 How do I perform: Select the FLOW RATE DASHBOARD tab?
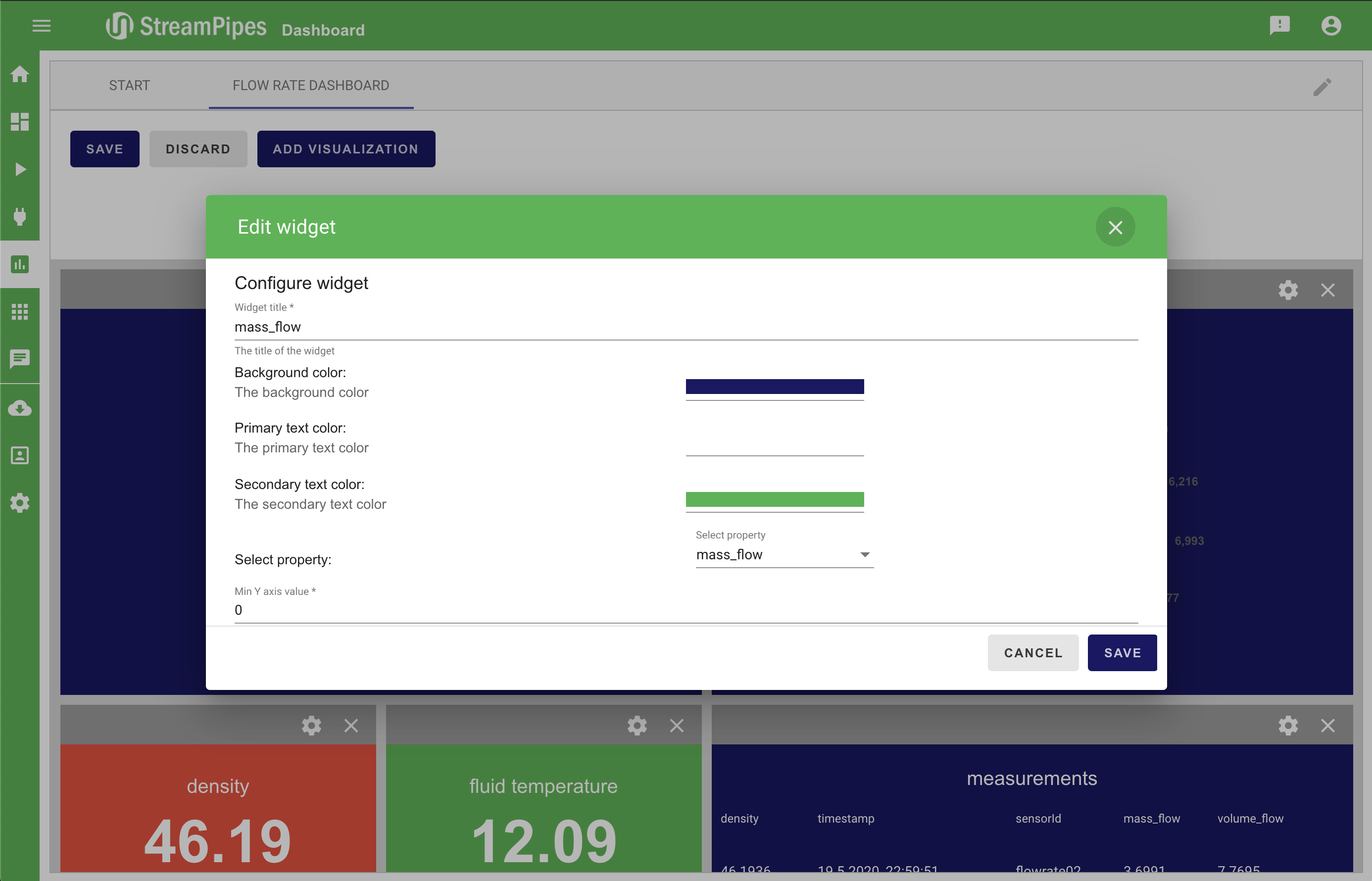click(x=310, y=85)
